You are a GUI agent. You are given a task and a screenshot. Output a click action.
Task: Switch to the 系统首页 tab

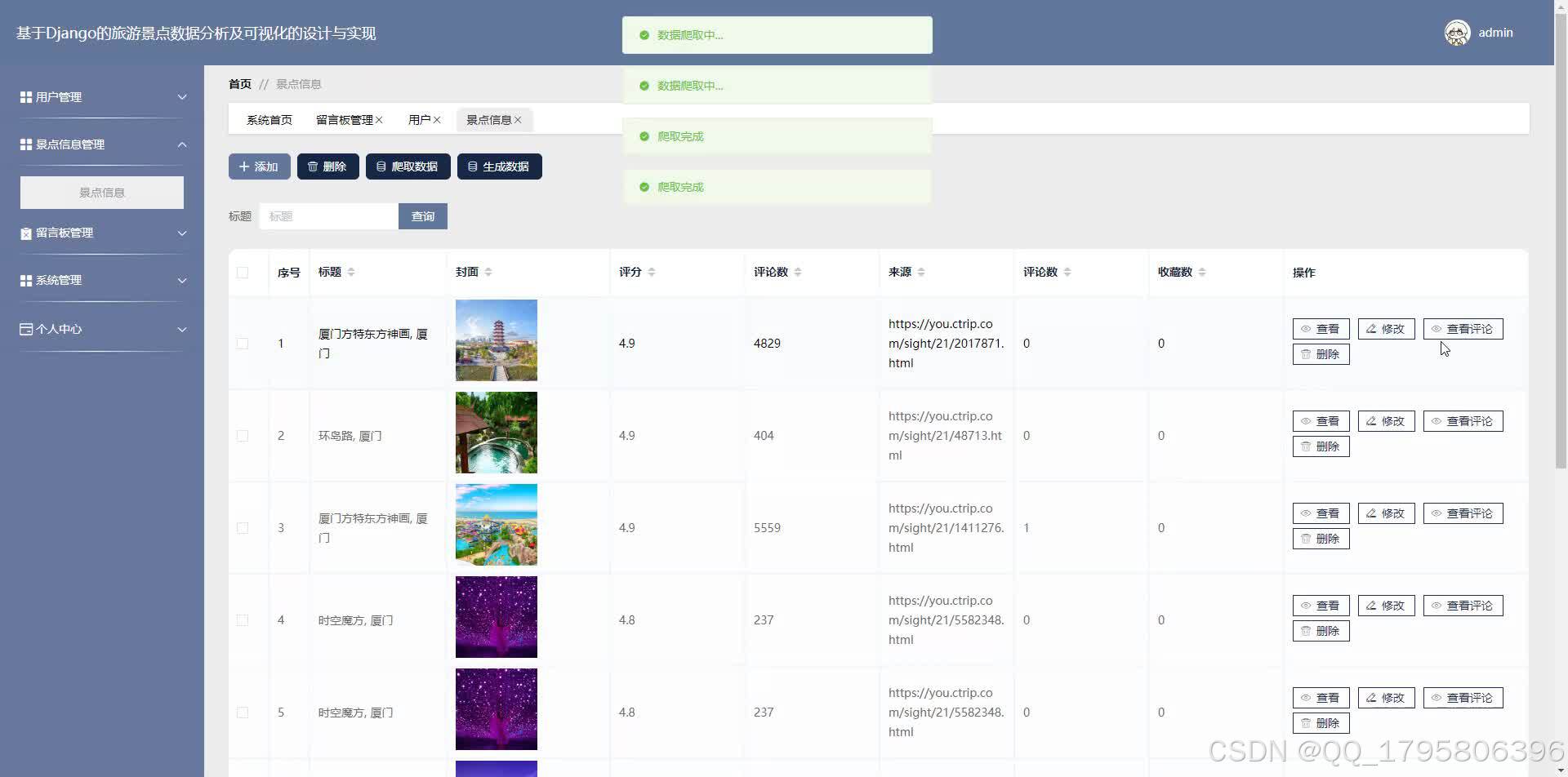(269, 120)
